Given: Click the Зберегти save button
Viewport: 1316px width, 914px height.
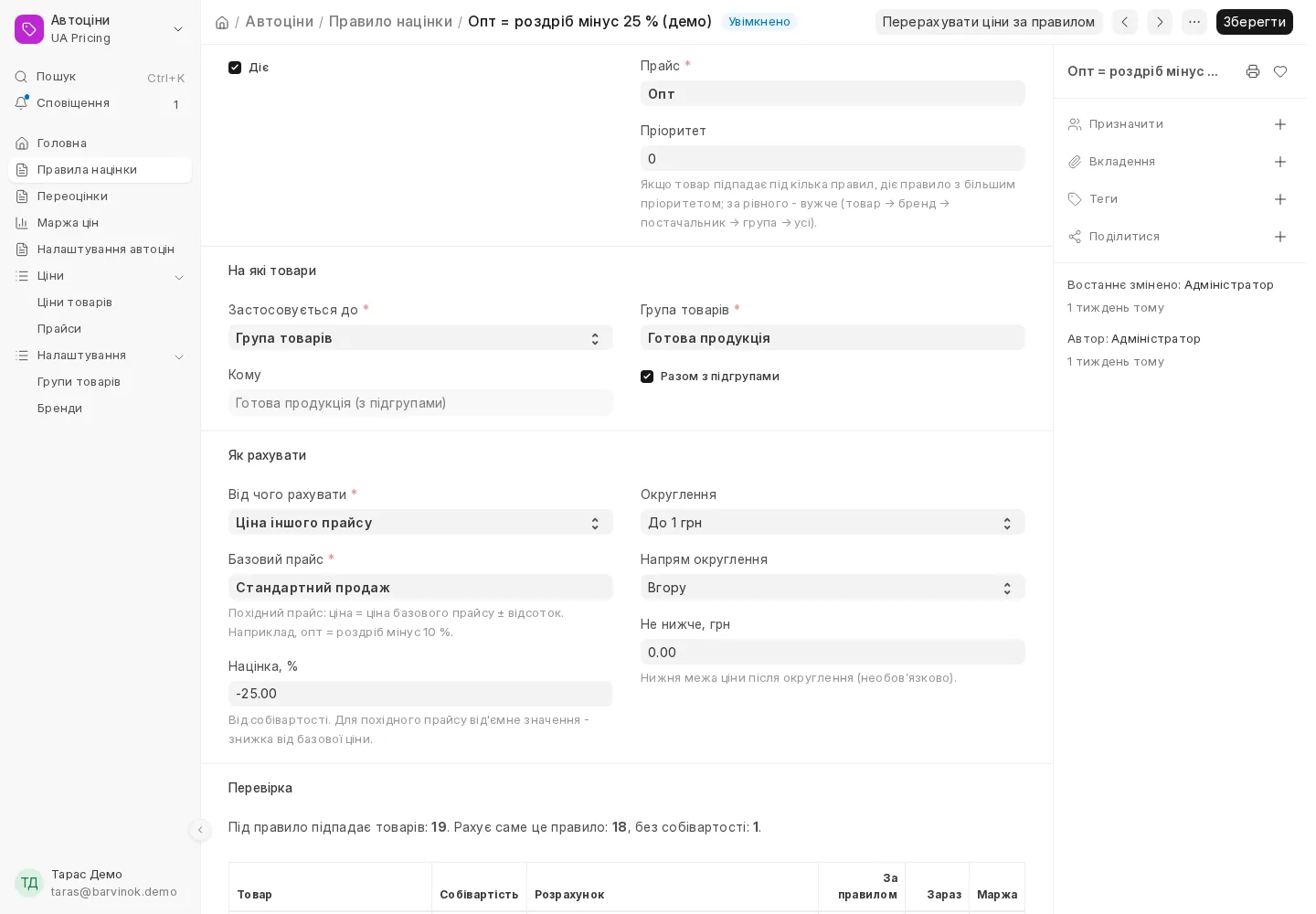Looking at the screenshot, I should pyautogui.click(x=1254, y=22).
